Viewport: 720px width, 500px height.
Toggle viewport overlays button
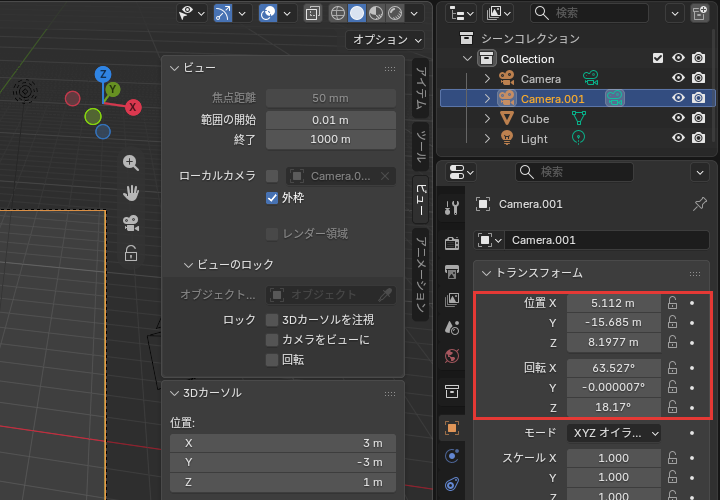click(x=268, y=13)
